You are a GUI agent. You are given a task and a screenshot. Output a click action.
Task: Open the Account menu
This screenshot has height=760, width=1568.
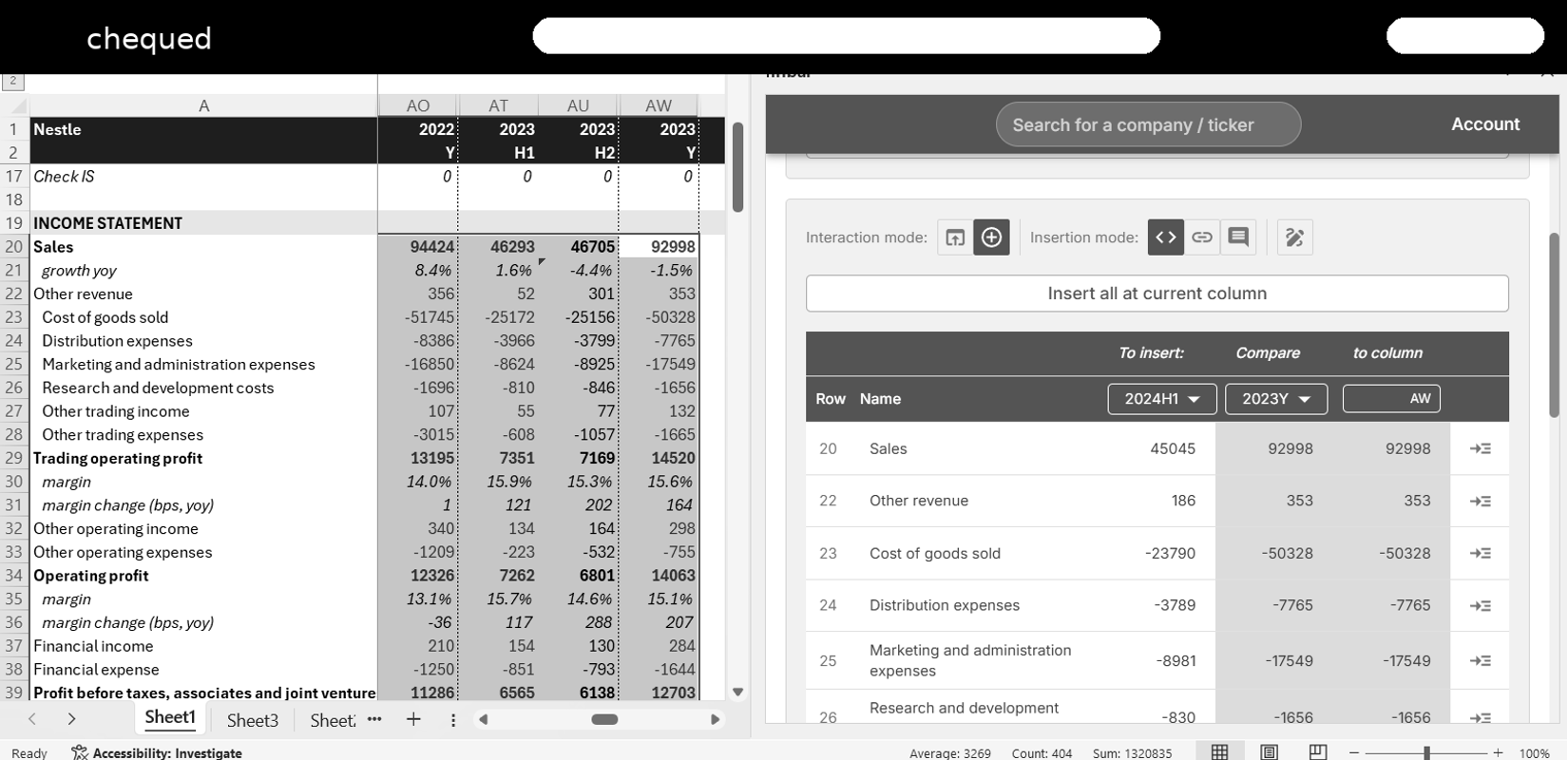click(1485, 124)
